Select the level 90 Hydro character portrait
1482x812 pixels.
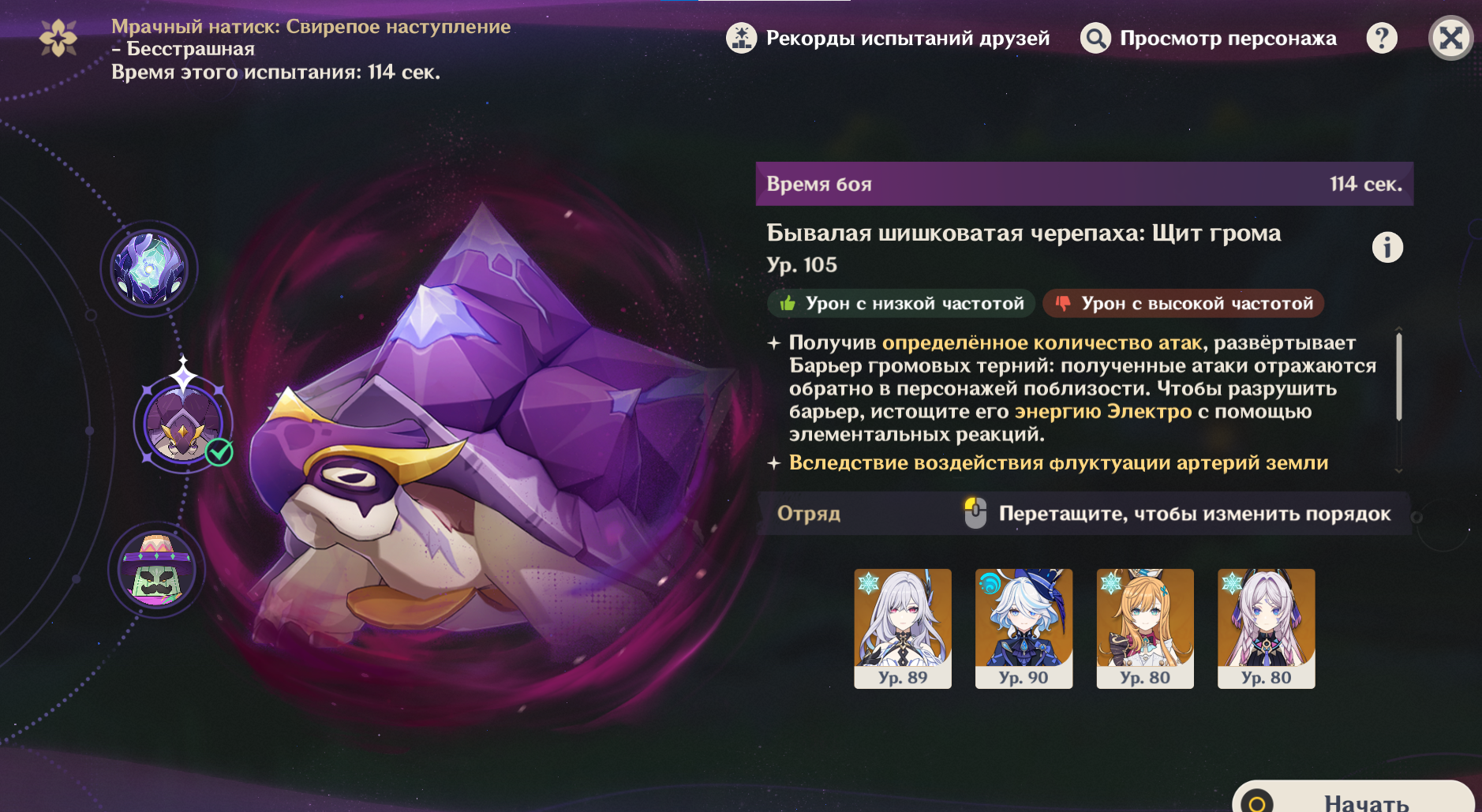tap(1024, 629)
